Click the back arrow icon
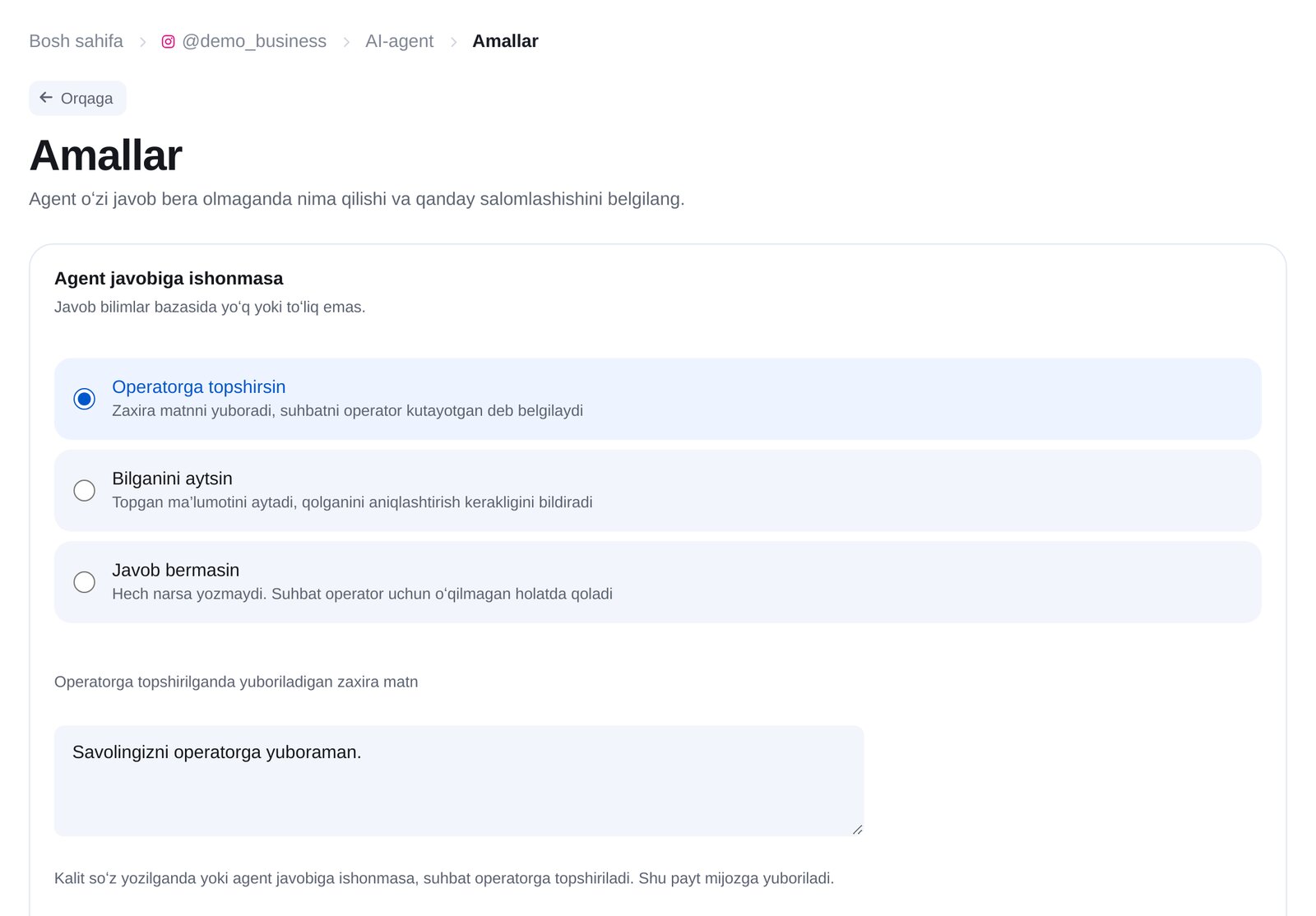 pyautogui.click(x=46, y=98)
